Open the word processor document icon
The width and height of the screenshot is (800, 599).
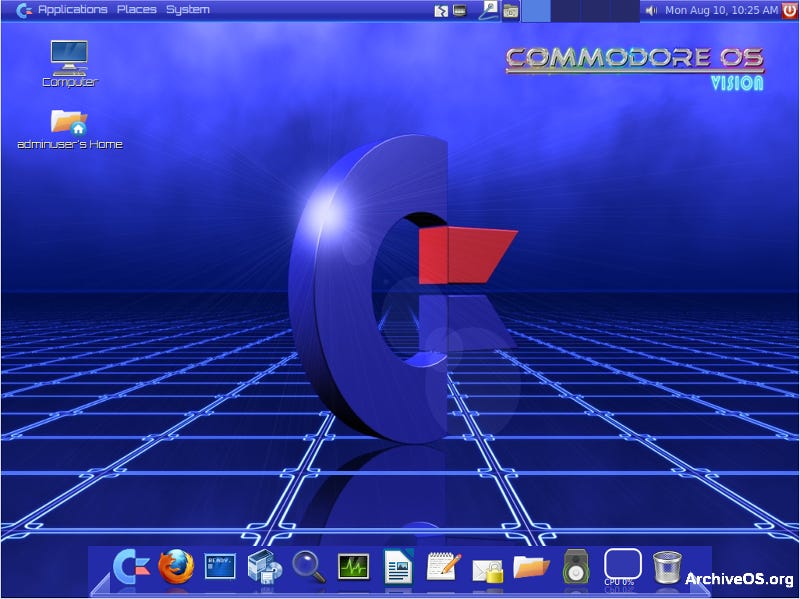tap(397, 569)
